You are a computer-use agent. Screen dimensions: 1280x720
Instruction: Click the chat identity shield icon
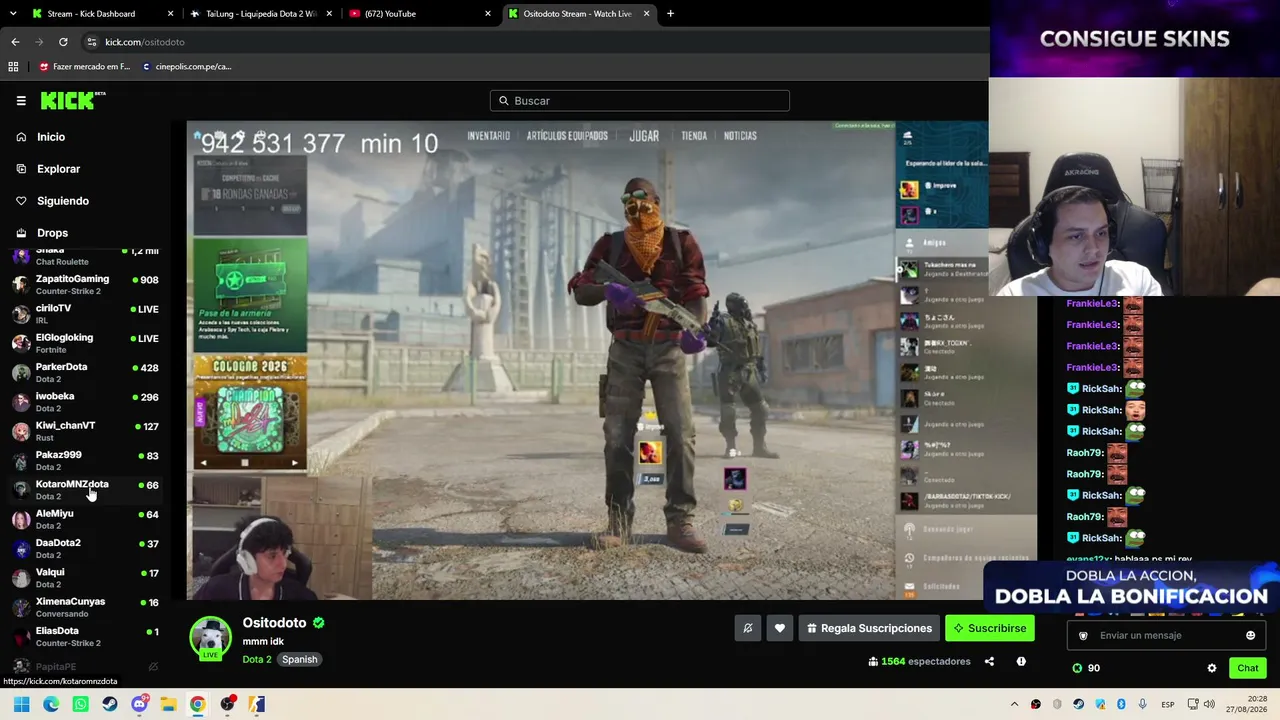coord(1083,635)
